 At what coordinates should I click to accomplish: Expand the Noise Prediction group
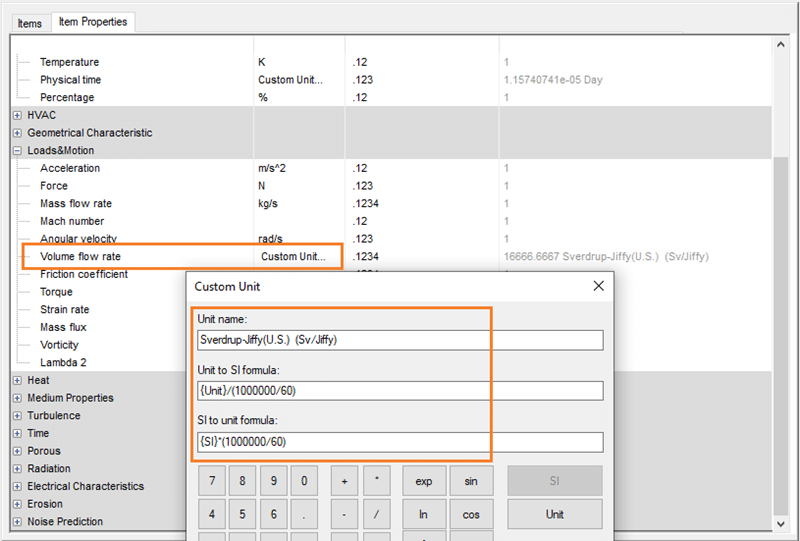coord(17,522)
